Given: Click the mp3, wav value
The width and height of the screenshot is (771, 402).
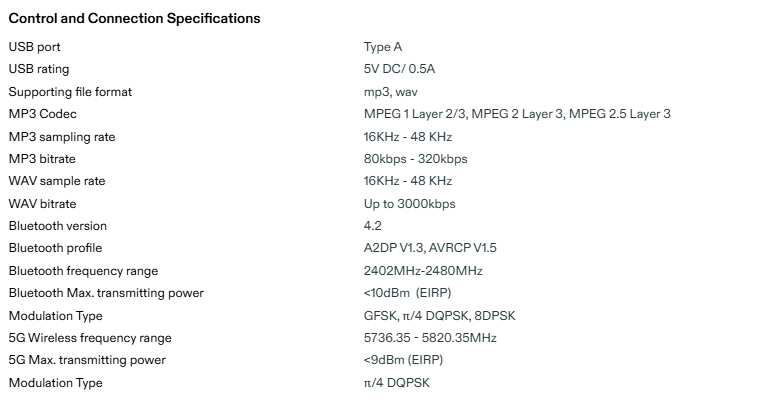Looking at the screenshot, I should (x=391, y=92).
